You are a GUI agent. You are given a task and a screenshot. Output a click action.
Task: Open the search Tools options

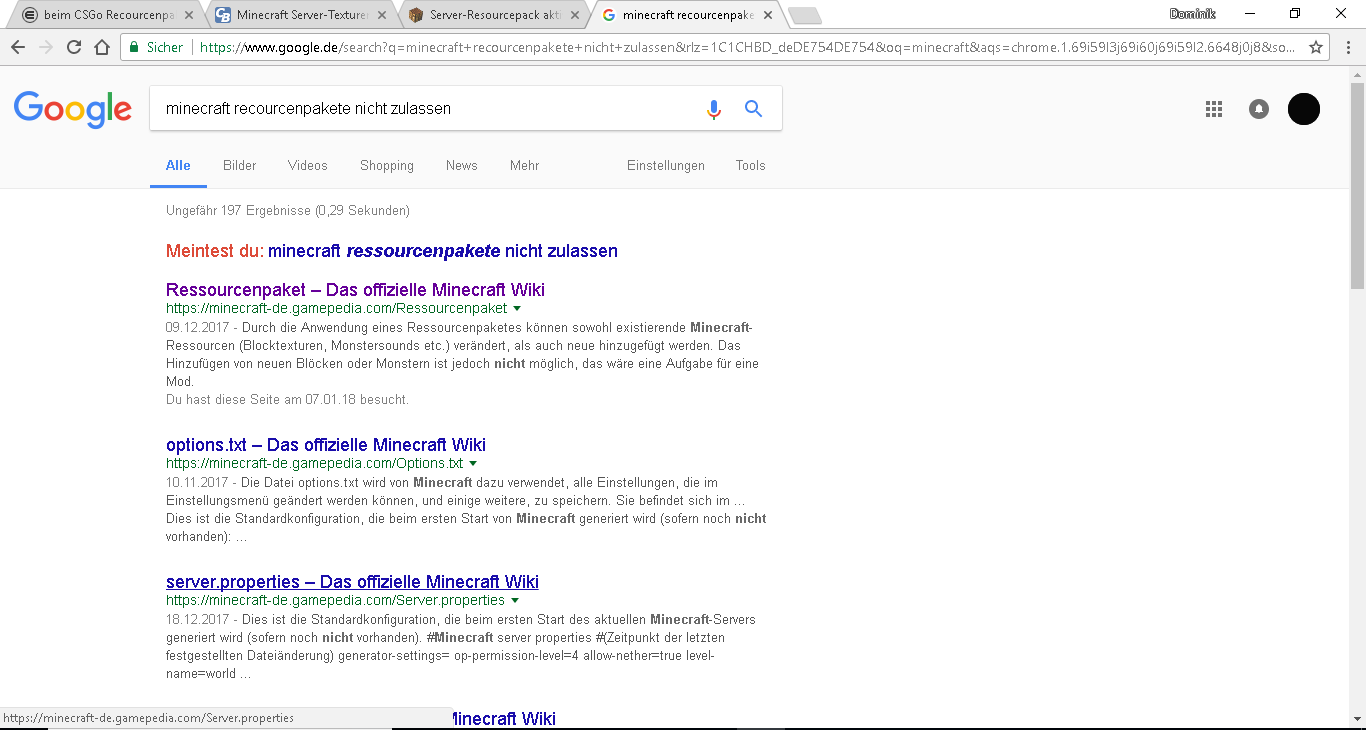(x=751, y=166)
